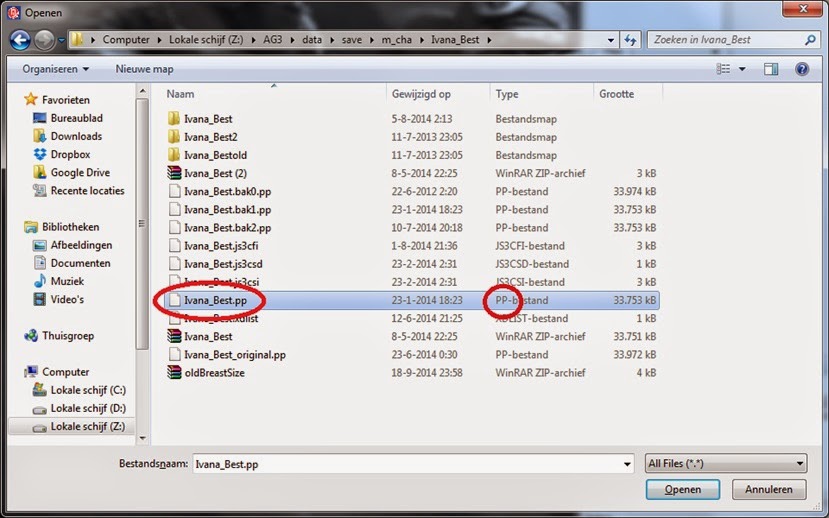The image size is (829, 518).
Task: Click the Nieuwe map button
Action: [144, 69]
